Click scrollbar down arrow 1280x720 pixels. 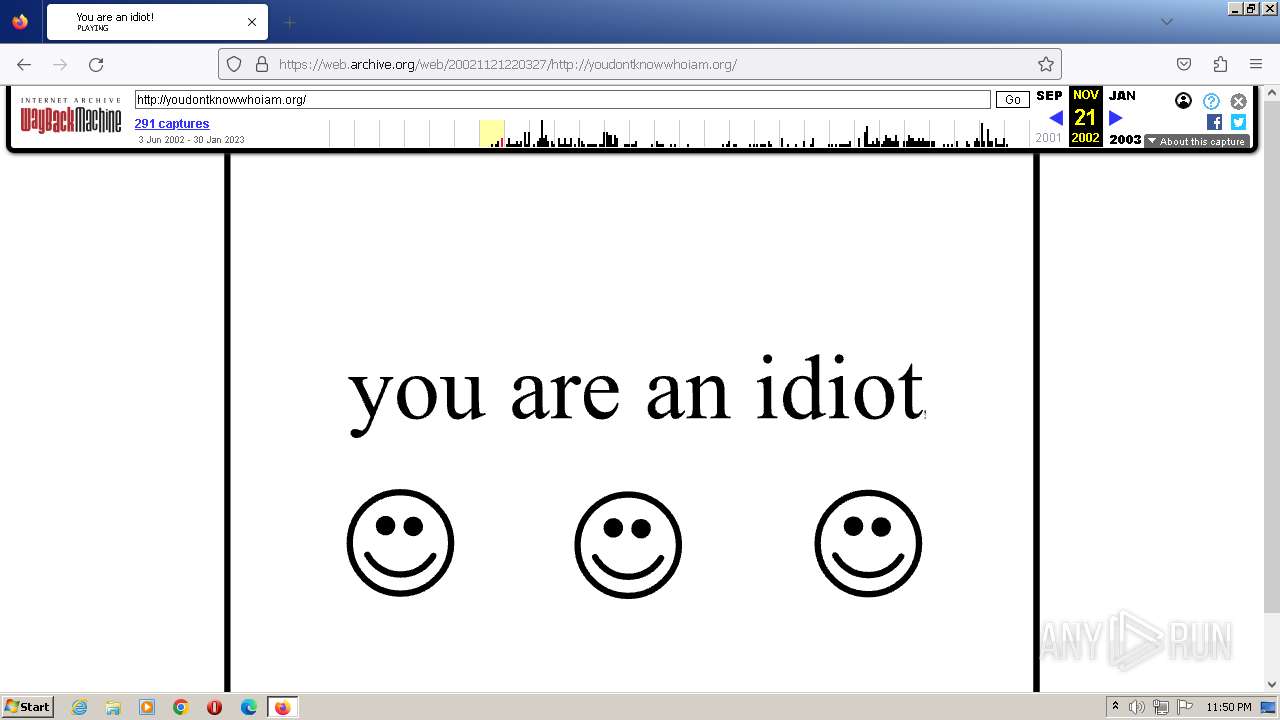1272,684
